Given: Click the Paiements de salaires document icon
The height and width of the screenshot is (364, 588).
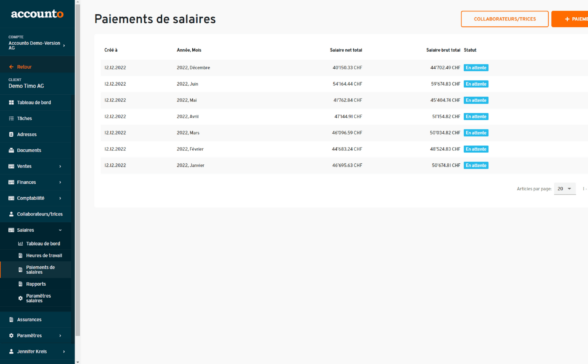Looking at the screenshot, I should 21,270.
